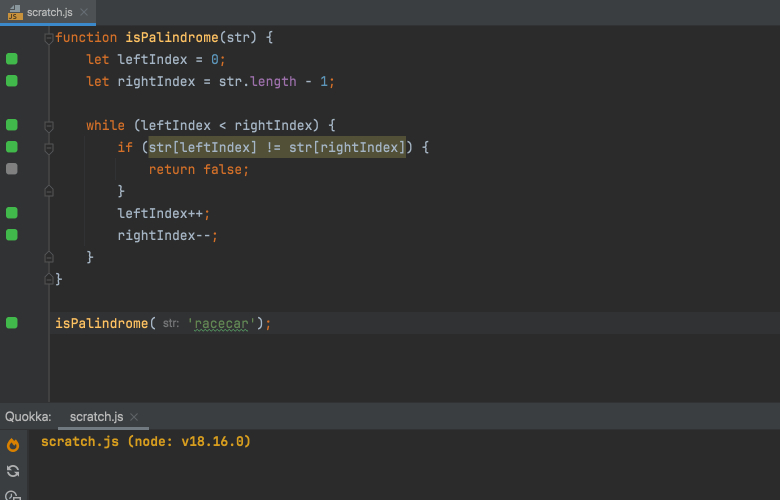Screen dimensions: 780x500
Task: Click the scratch.js (node: v18.16.0) output line
Action: (x=146, y=442)
